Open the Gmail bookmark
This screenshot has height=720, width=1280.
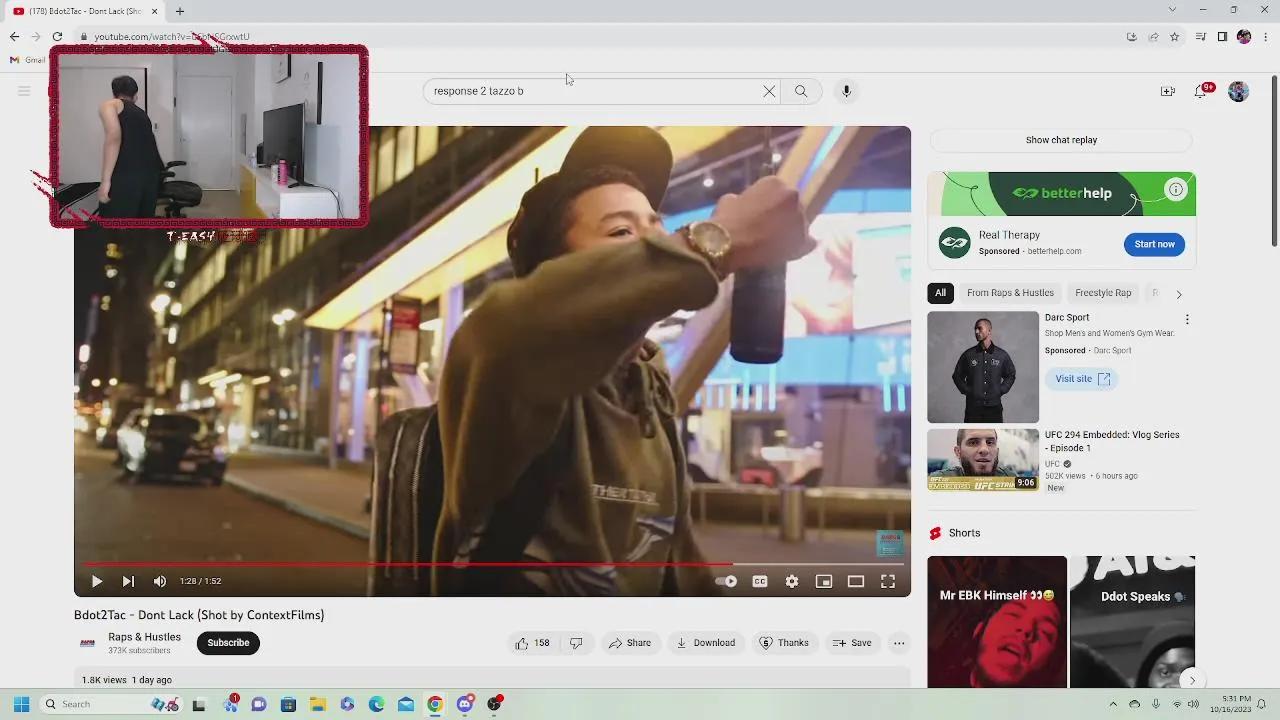pos(28,60)
